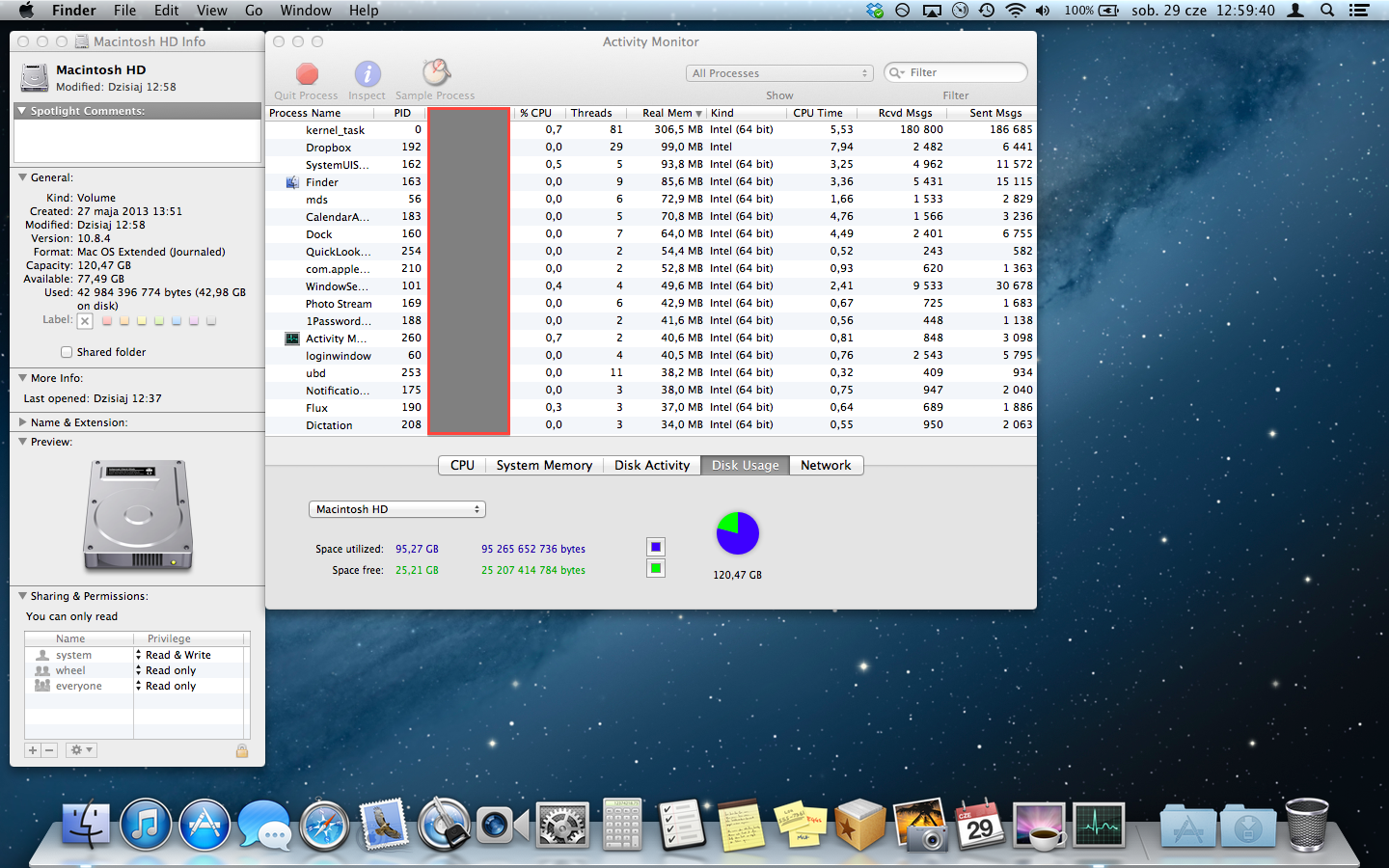Switch to the System Memory tab
Viewport: 1389px width, 868px height.
pos(544,465)
